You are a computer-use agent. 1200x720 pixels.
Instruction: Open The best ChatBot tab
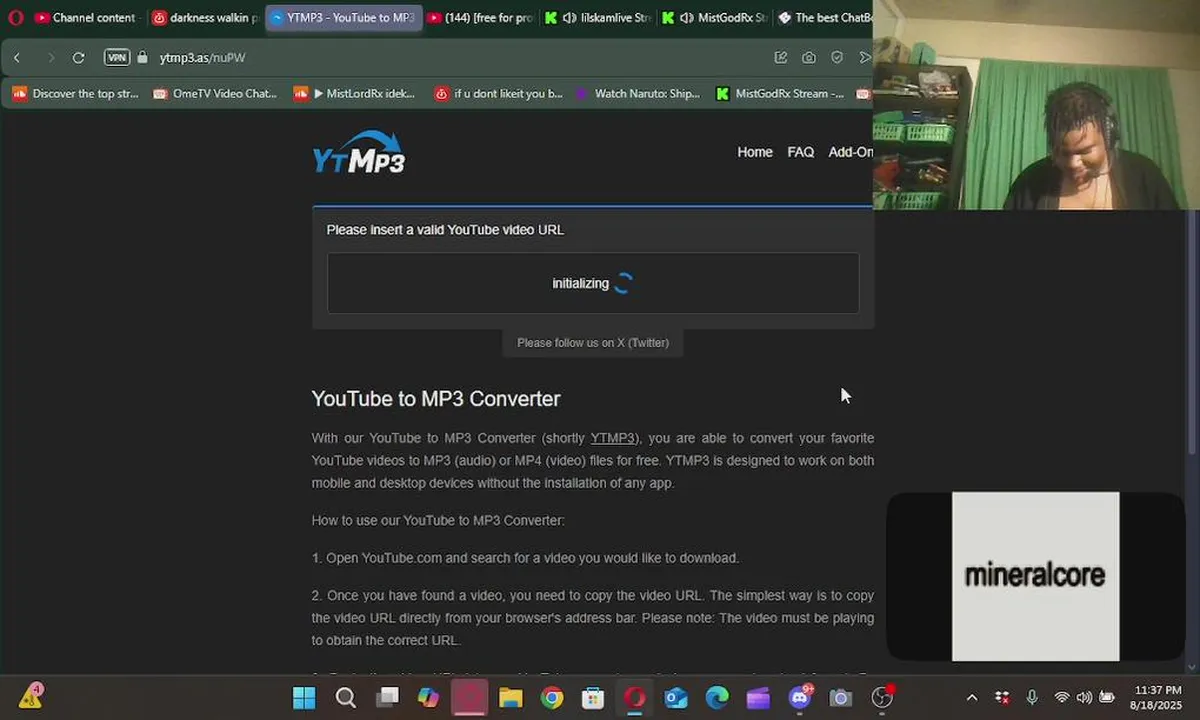point(824,18)
